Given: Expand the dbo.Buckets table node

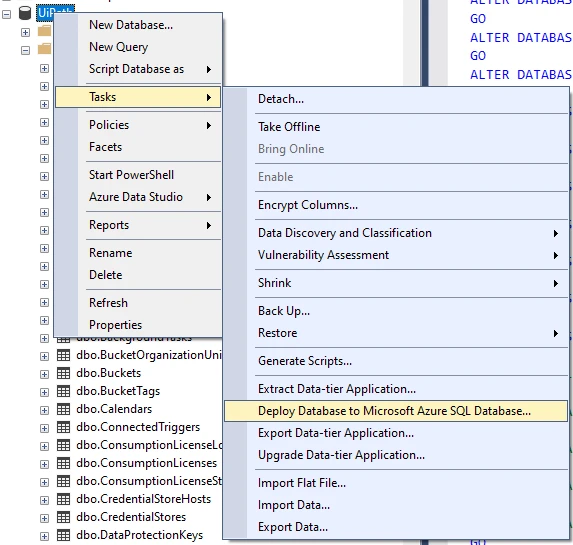Looking at the screenshot, I should pos(44,374).
